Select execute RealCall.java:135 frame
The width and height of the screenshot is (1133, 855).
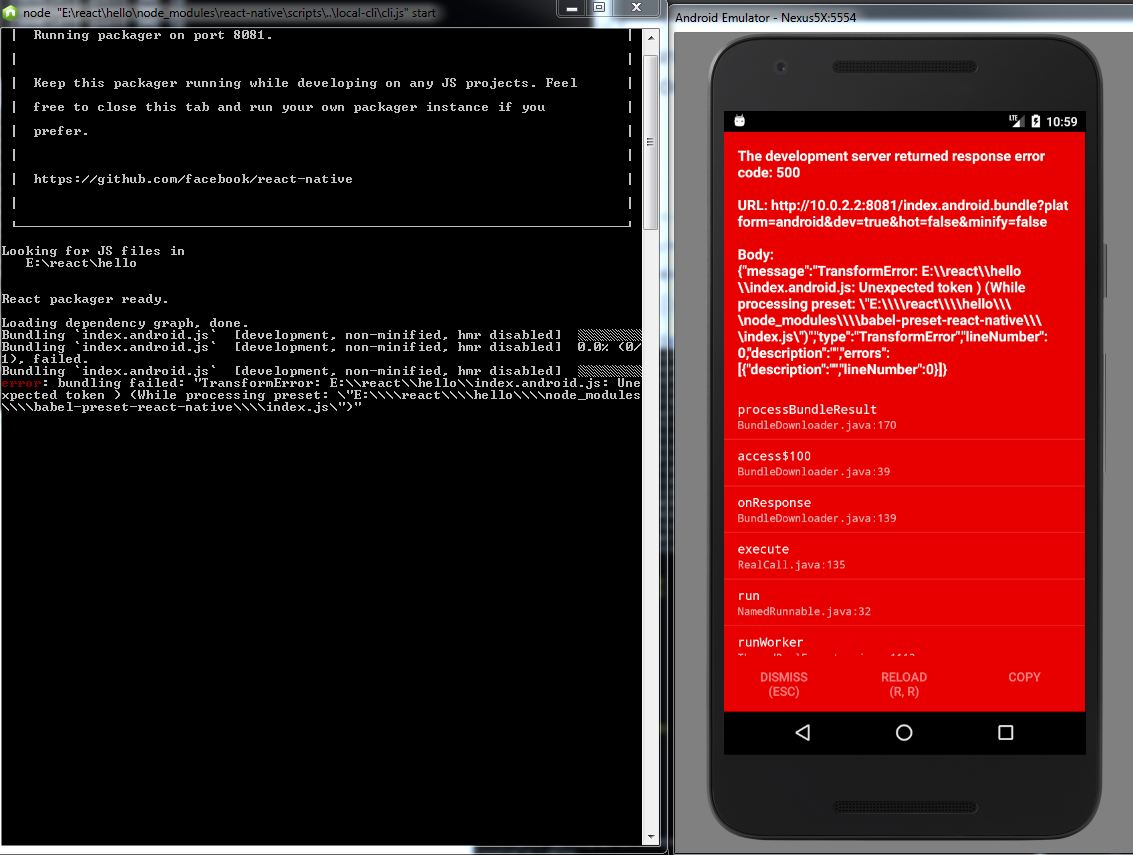click(x=904, y=557)
